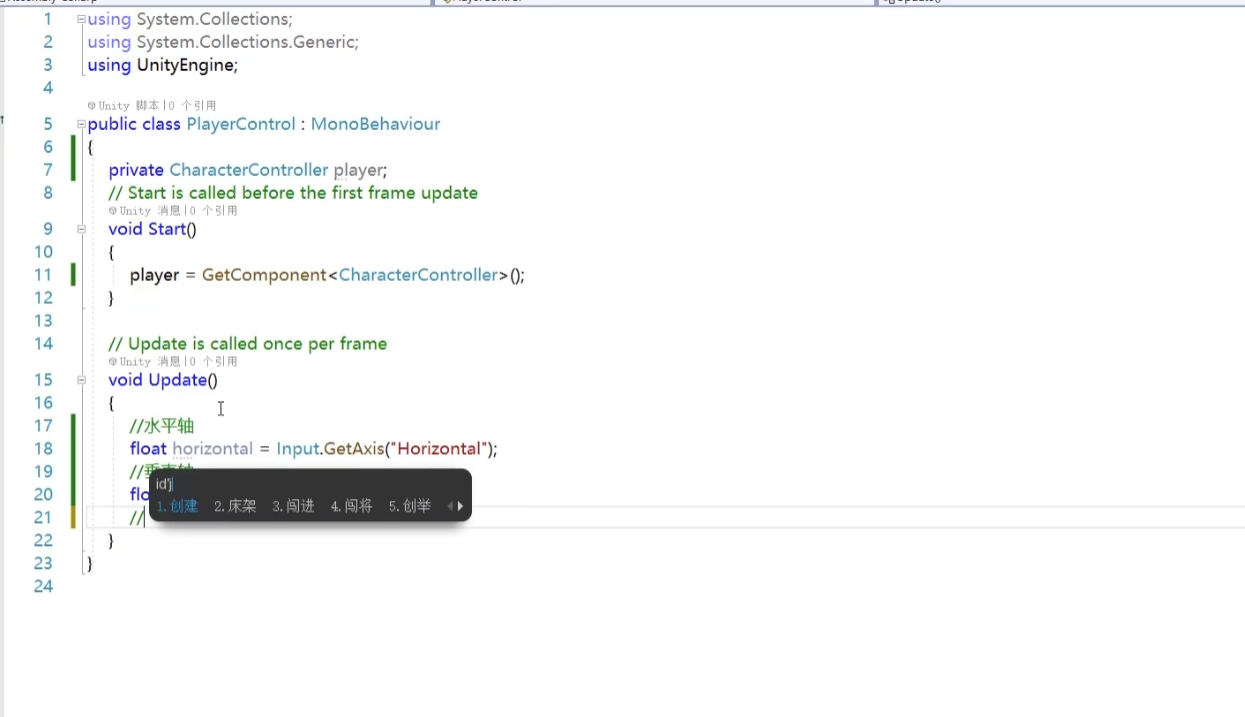Image resolution: width=1245 pixels, height=717 pixels.
Task: Click the horizontal variable name
Action: (213, 449)
